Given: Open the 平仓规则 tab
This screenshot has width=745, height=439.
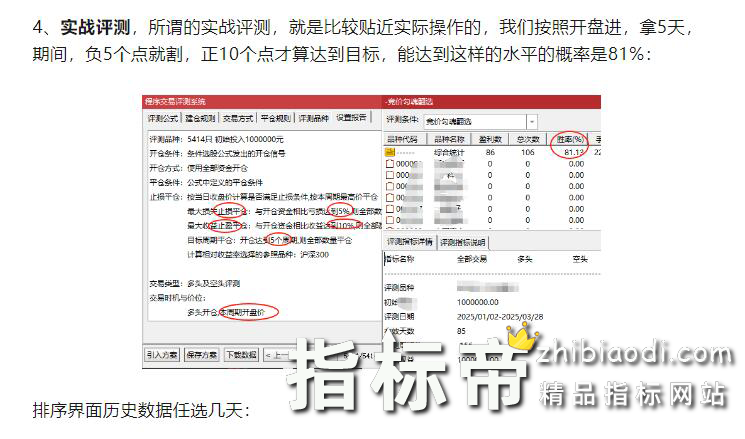Looking at the screenshot, I should (x=276, y=118).
